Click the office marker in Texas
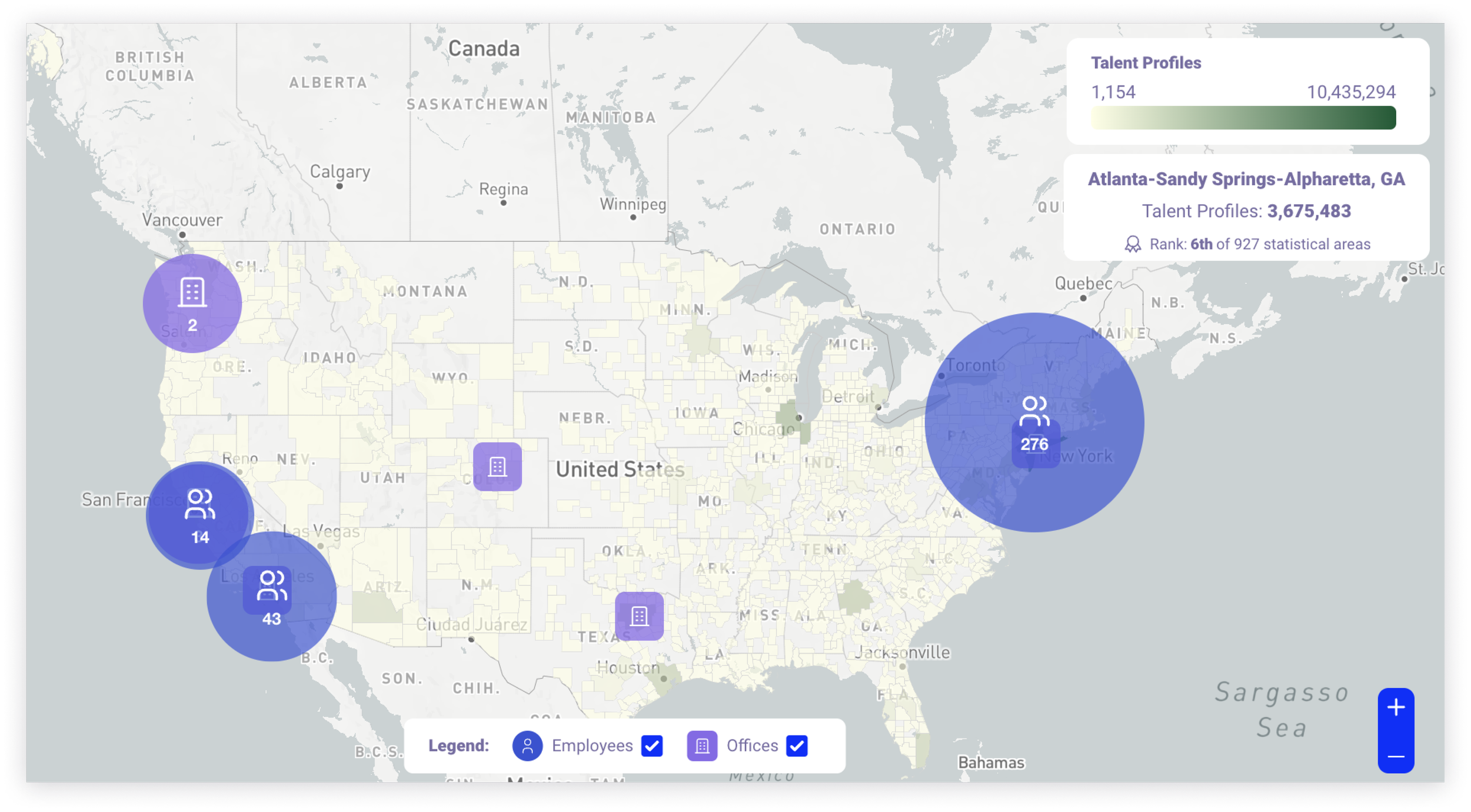The height and width of the screenshot is (812, 1471). [639, 616]
